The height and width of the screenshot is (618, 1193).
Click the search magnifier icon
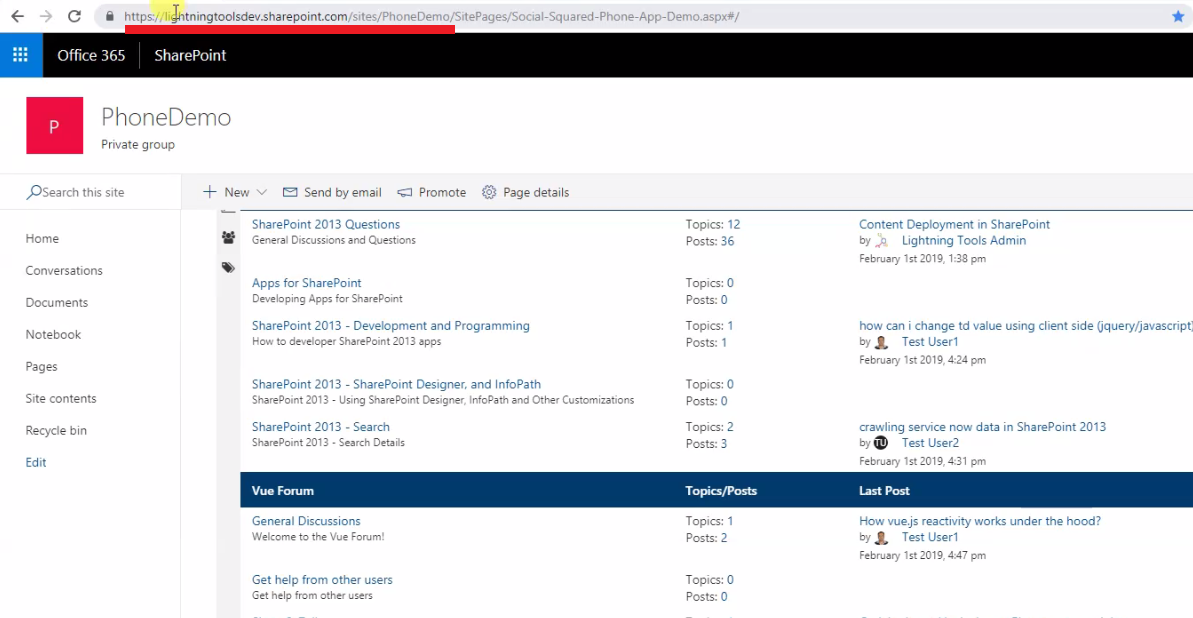point(33,193)
